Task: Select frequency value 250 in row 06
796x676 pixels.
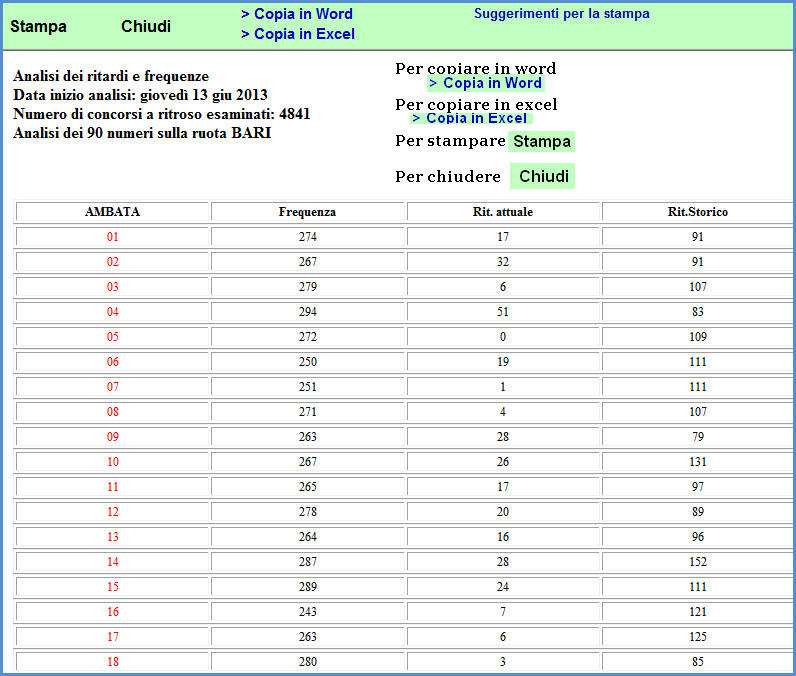Action: (x=308, y=362)
